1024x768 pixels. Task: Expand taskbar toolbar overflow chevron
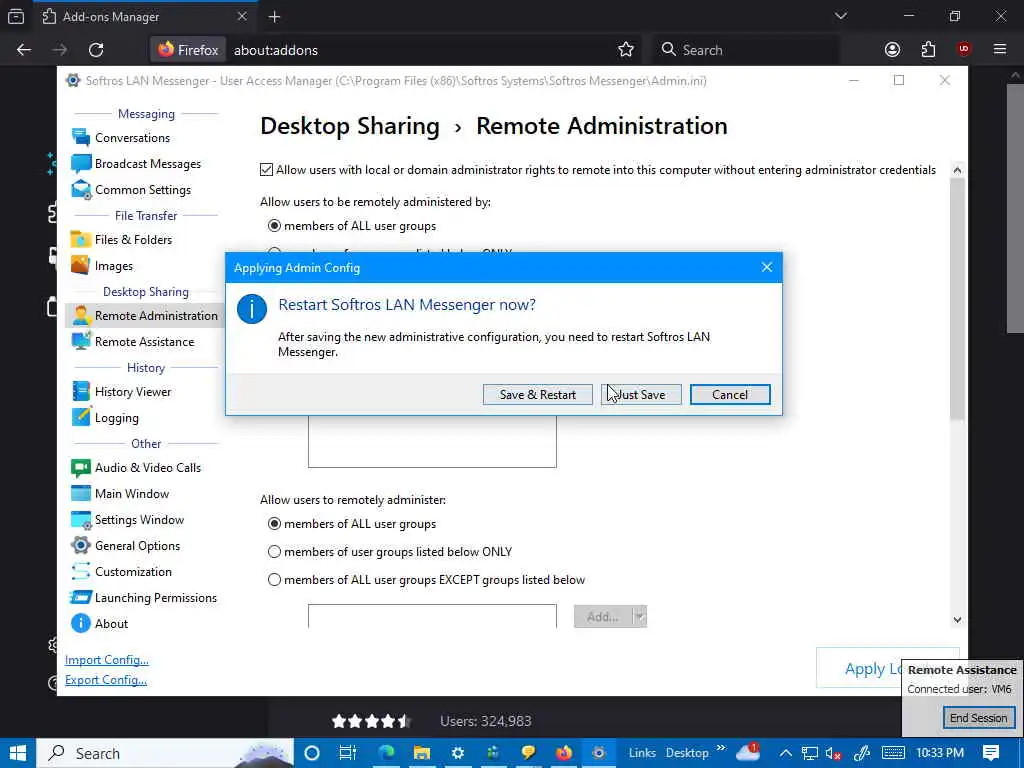[721, 748]
